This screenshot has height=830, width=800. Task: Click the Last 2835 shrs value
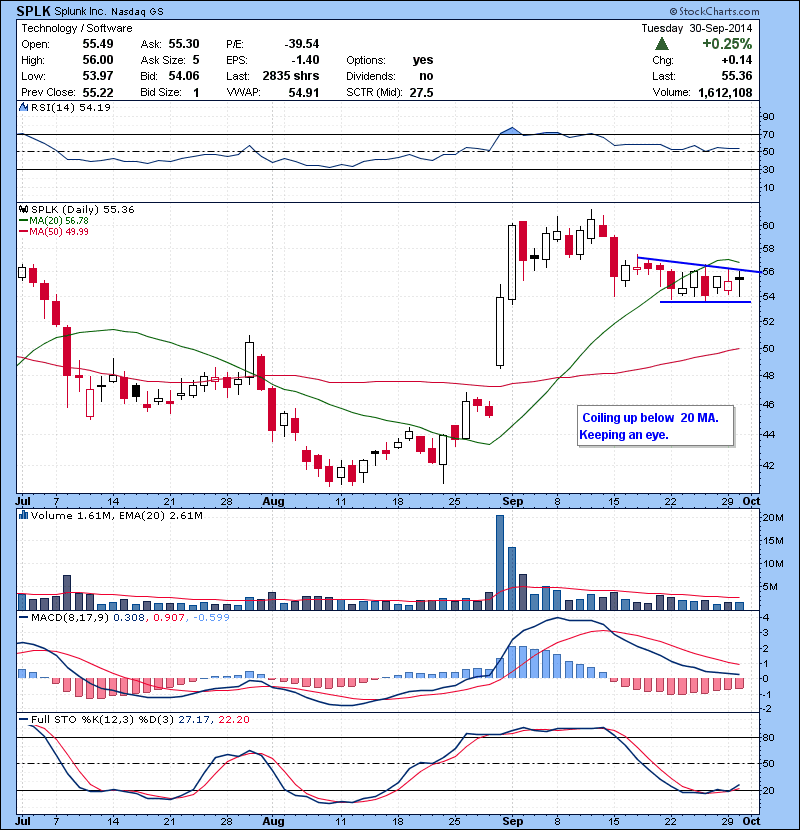tap(291, 76)
